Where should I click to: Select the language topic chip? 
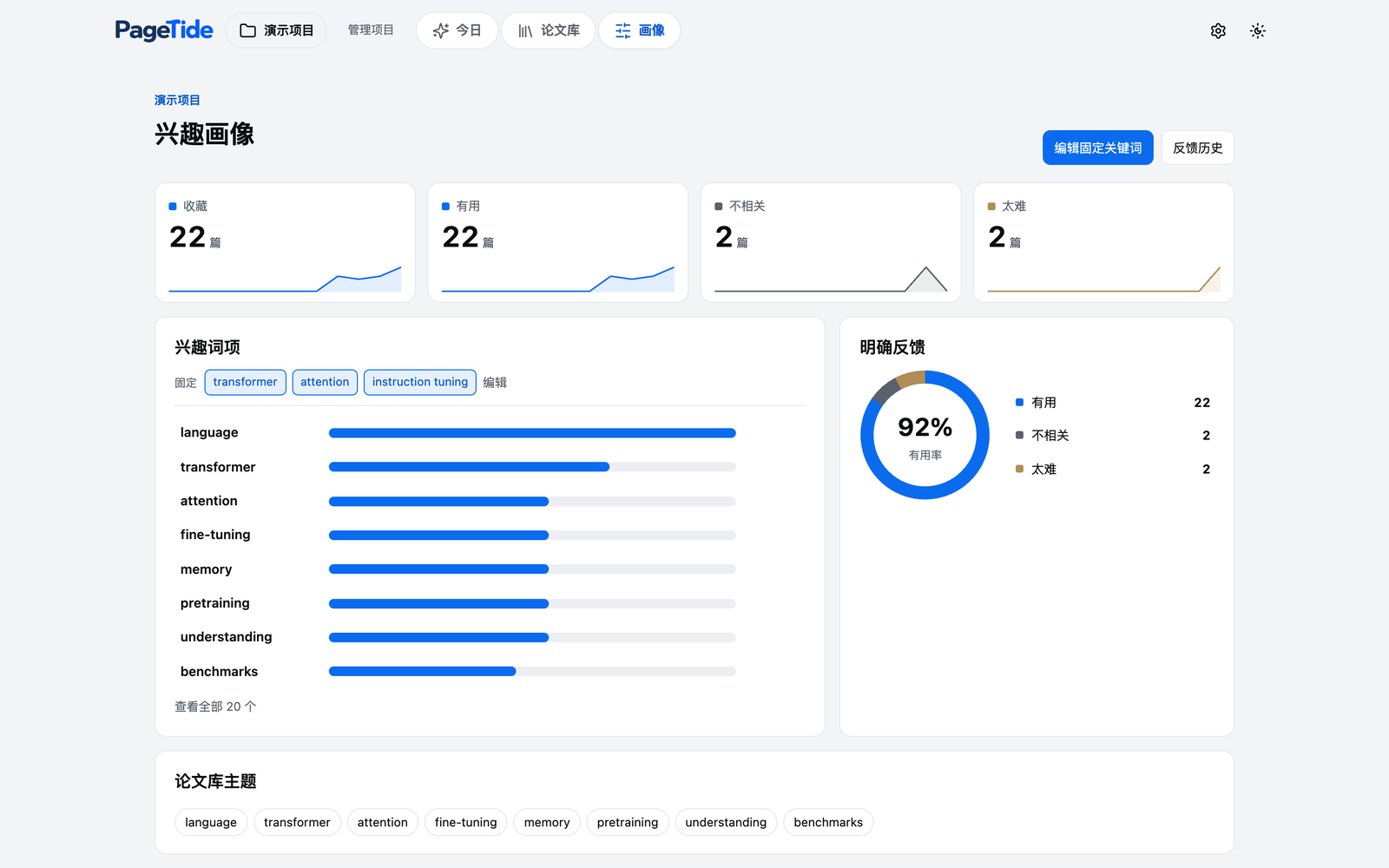click(x=211, y=822)
